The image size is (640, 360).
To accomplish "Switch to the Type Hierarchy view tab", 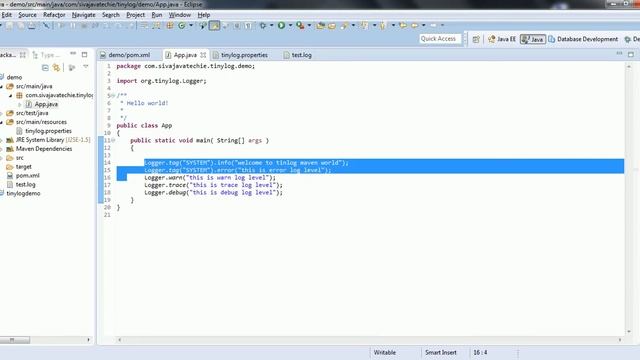I will coord(46,55).
